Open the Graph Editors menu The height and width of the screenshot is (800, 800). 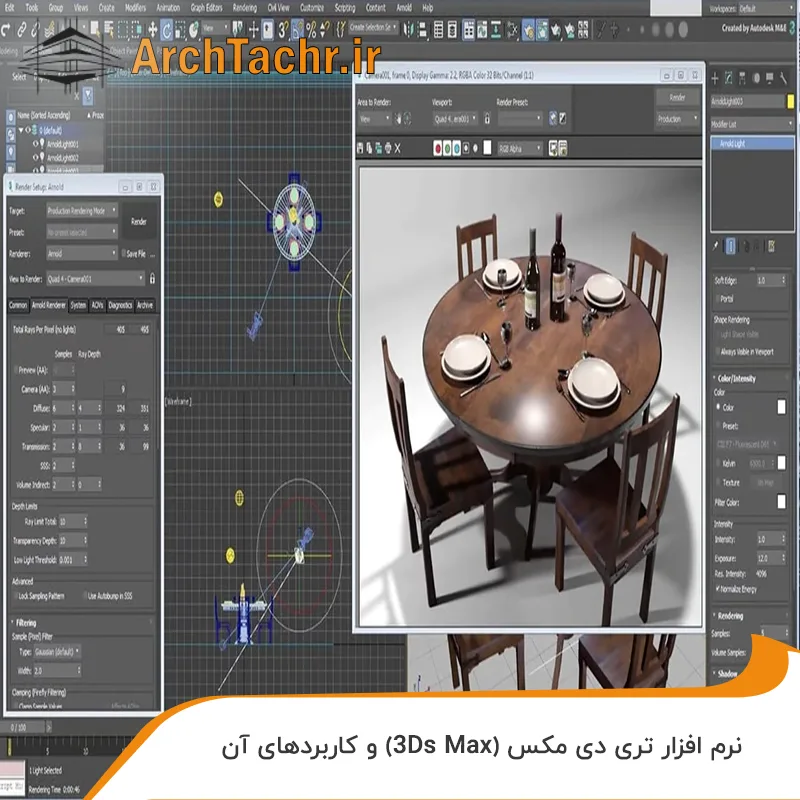click(207, 8)
